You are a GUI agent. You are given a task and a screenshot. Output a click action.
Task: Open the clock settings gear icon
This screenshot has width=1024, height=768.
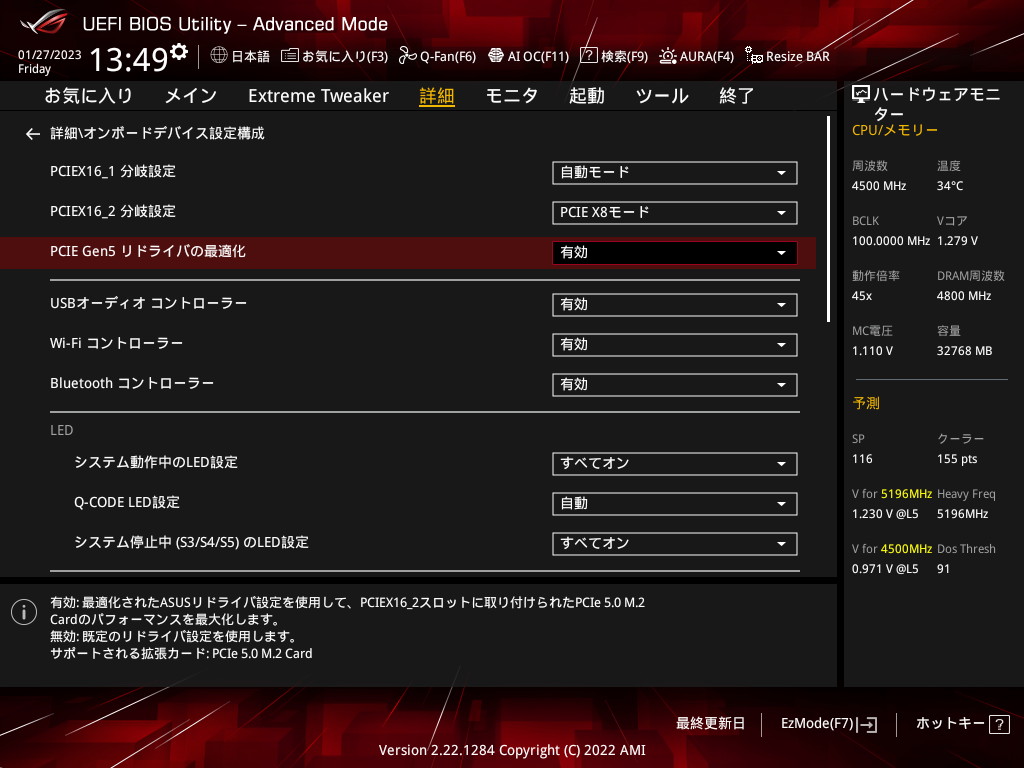[179, 52]
